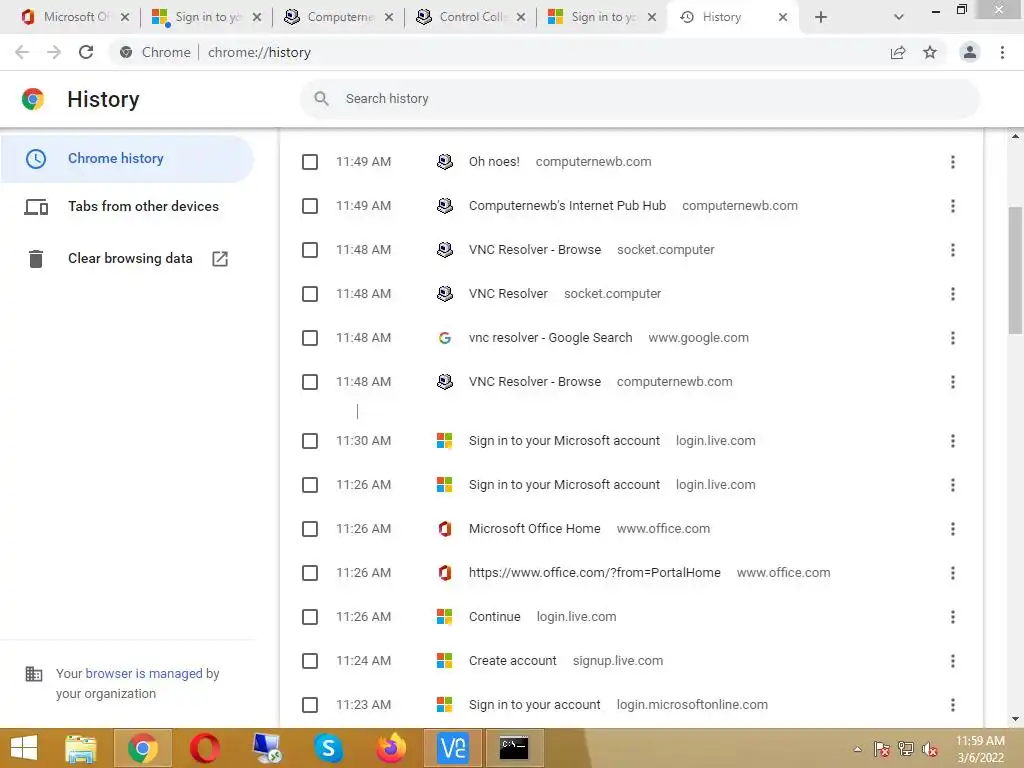The width and height of the screenshot is (1024, 768).
Task: Open https://www.office.com/?from=PortalHome link
Action: point(595,573)
